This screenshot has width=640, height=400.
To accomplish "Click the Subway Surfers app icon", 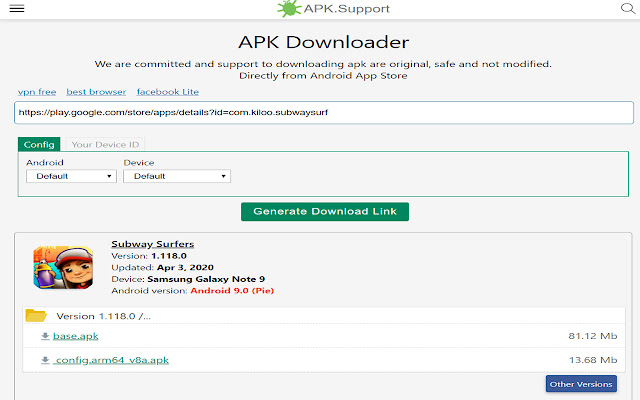I will point(63,267).
